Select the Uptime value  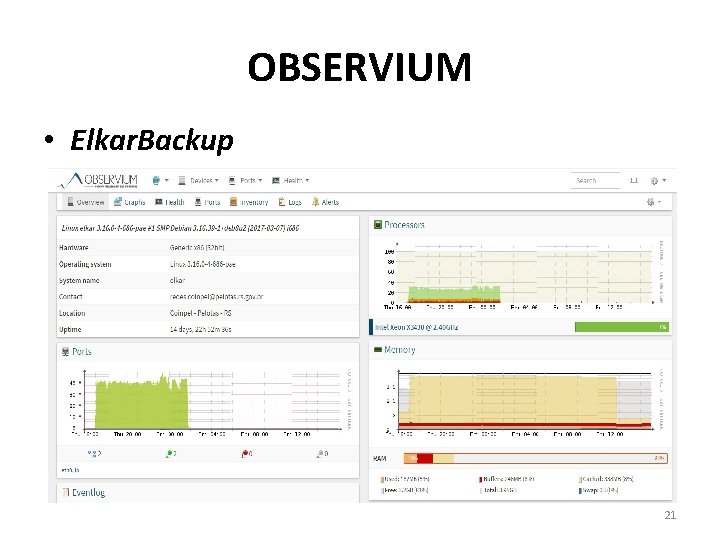[x=200, y=330]
